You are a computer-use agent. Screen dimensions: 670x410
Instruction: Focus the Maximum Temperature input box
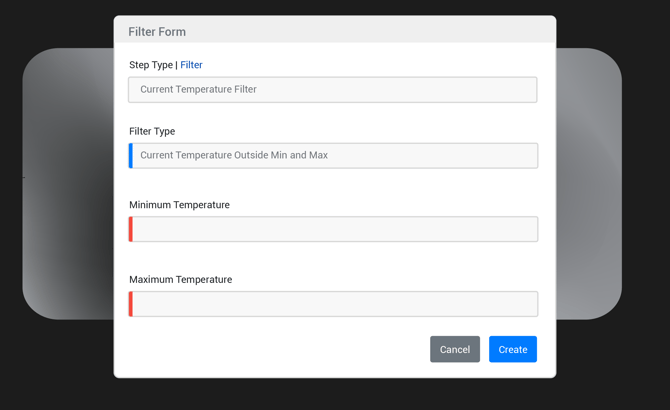[335, 304]
